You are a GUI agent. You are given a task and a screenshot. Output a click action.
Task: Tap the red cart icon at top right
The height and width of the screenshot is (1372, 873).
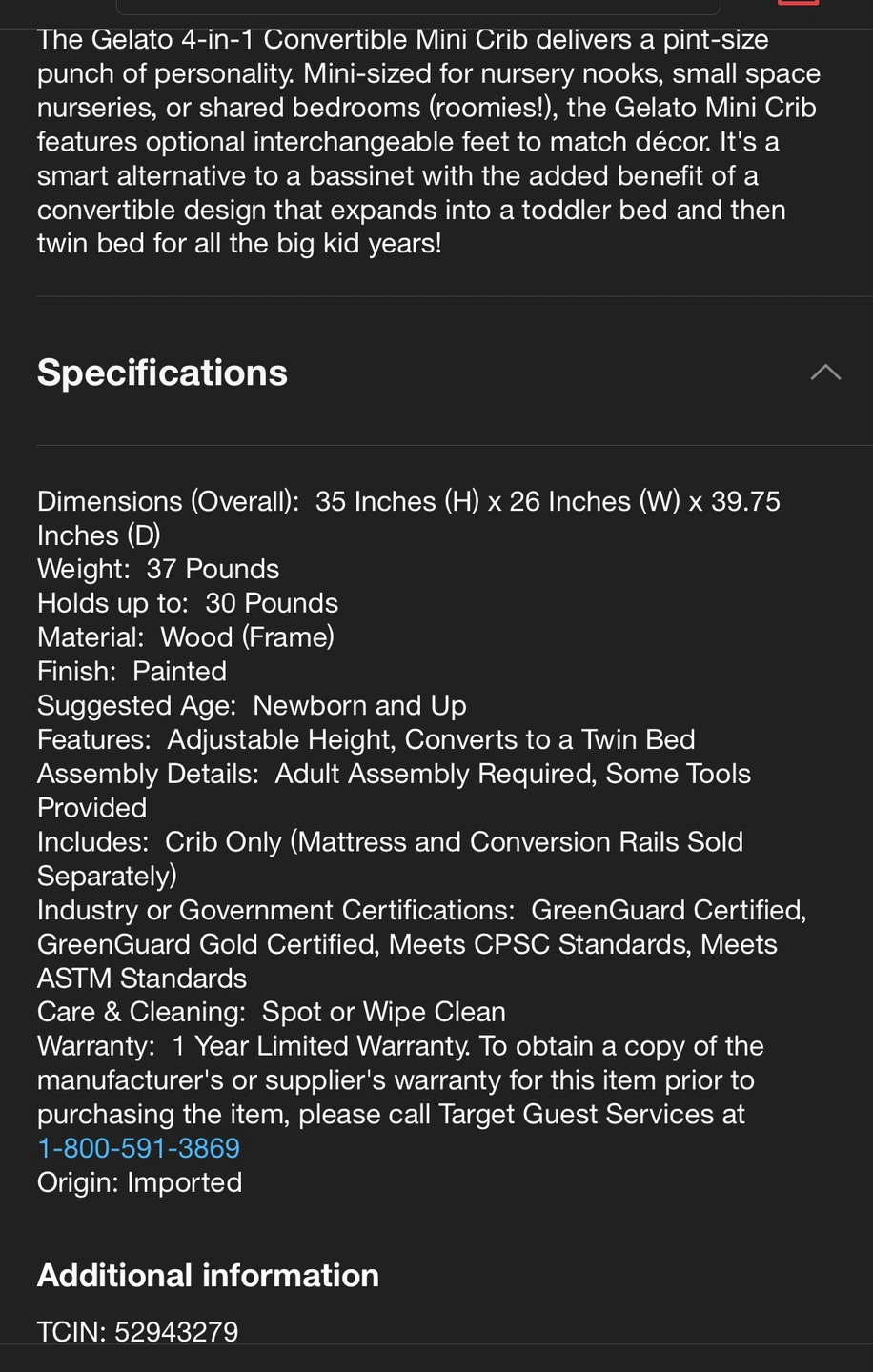pos(798,3)
